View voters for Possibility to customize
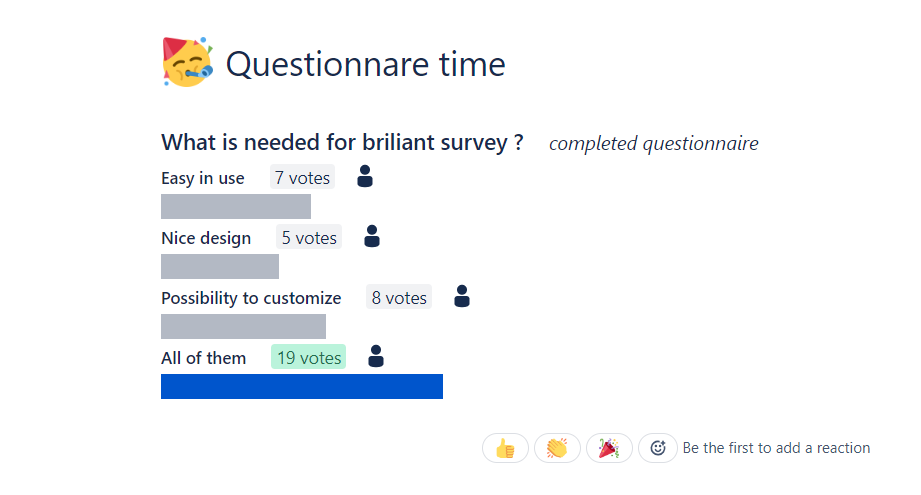The image size is (921, 495). (462, 296)
